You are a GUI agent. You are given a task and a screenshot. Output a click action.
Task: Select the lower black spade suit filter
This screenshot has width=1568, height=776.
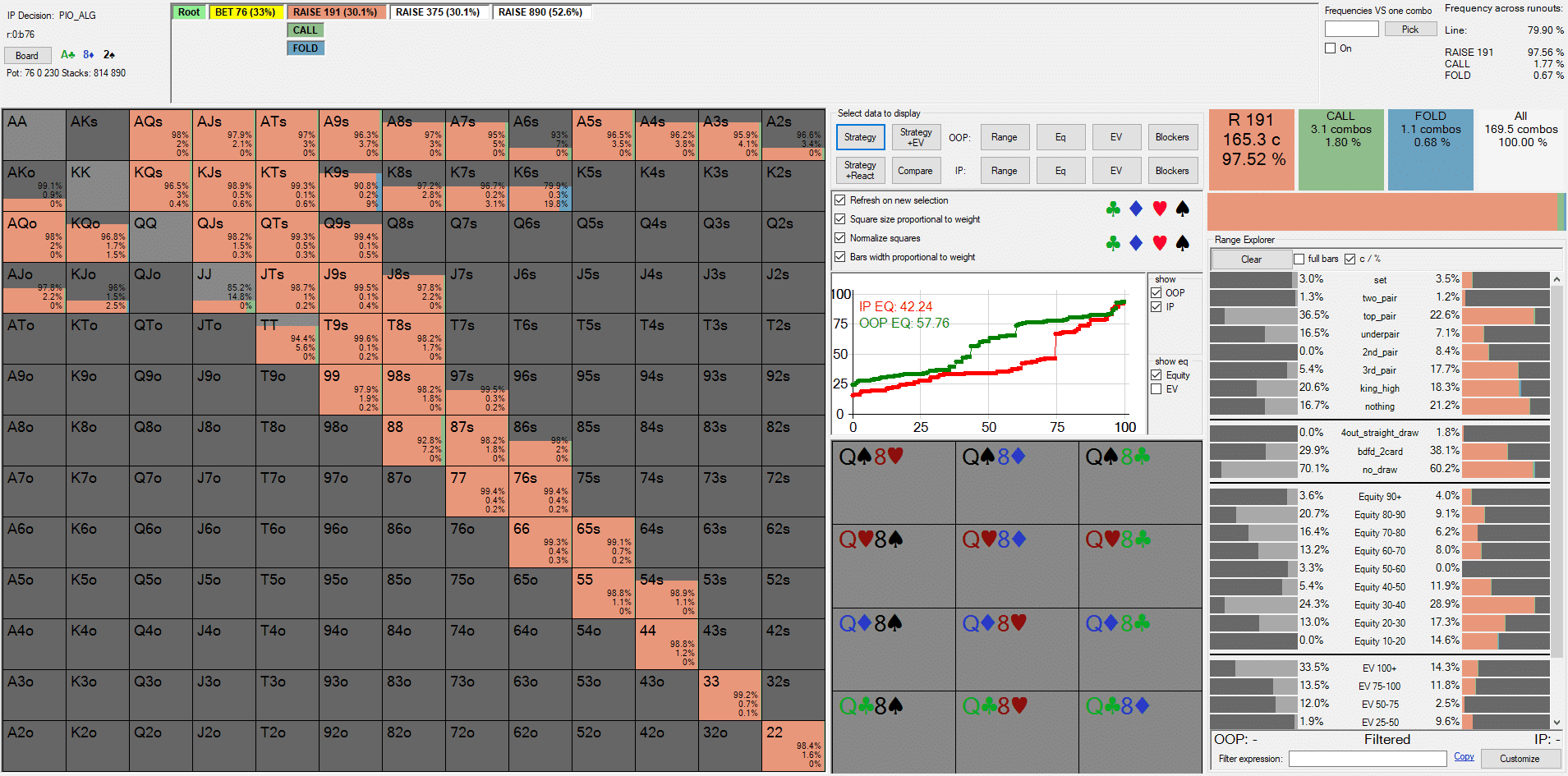(x=1182, y=243)
